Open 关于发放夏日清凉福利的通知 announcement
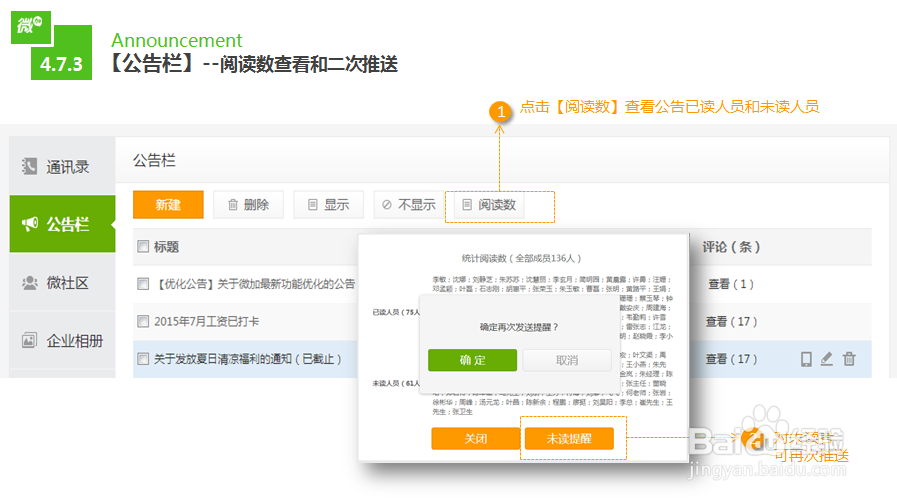 (248, 359)
